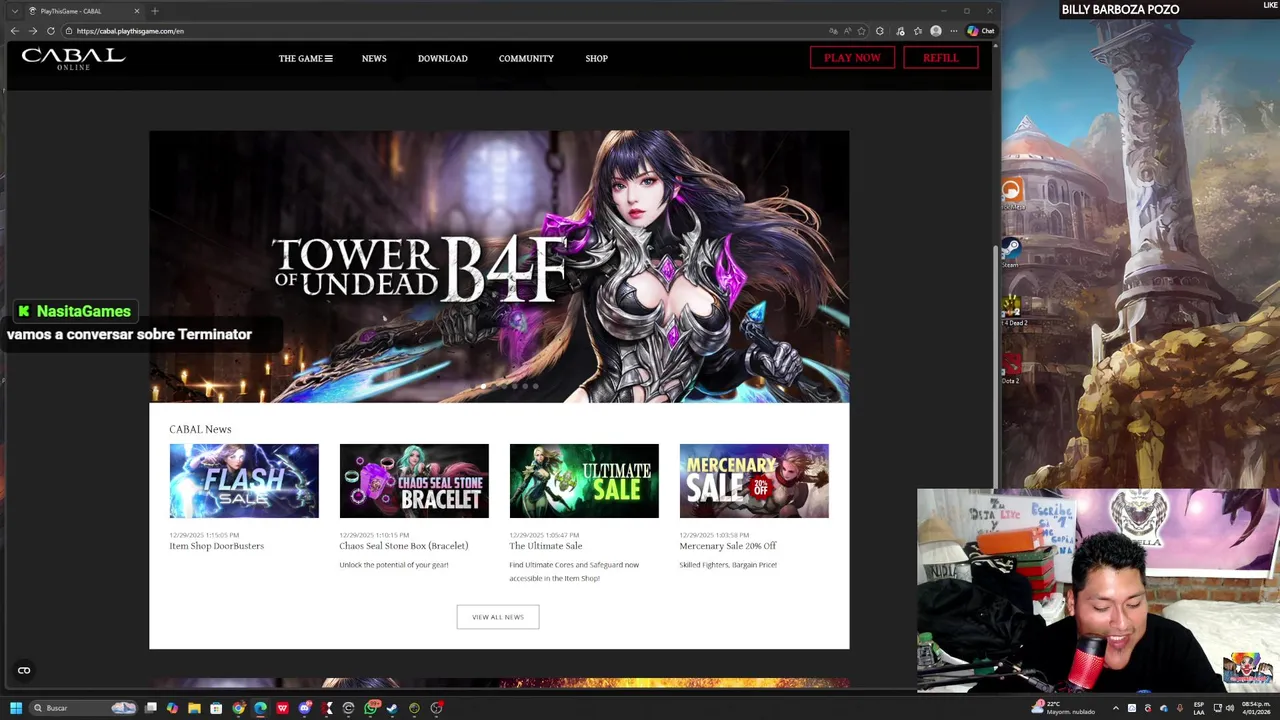This screenshot has width=1280, height=720.
Task: Switch to Microsoft Edge on taskbar
Action: 260,708
